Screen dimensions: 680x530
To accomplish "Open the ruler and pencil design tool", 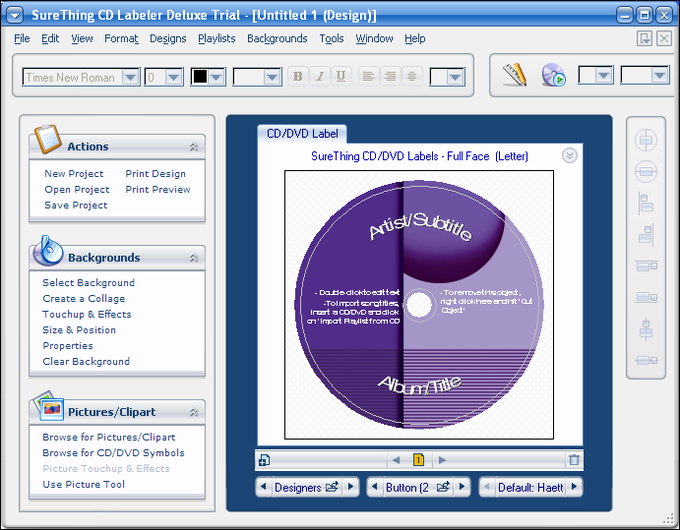I will (x=515, y=75).
